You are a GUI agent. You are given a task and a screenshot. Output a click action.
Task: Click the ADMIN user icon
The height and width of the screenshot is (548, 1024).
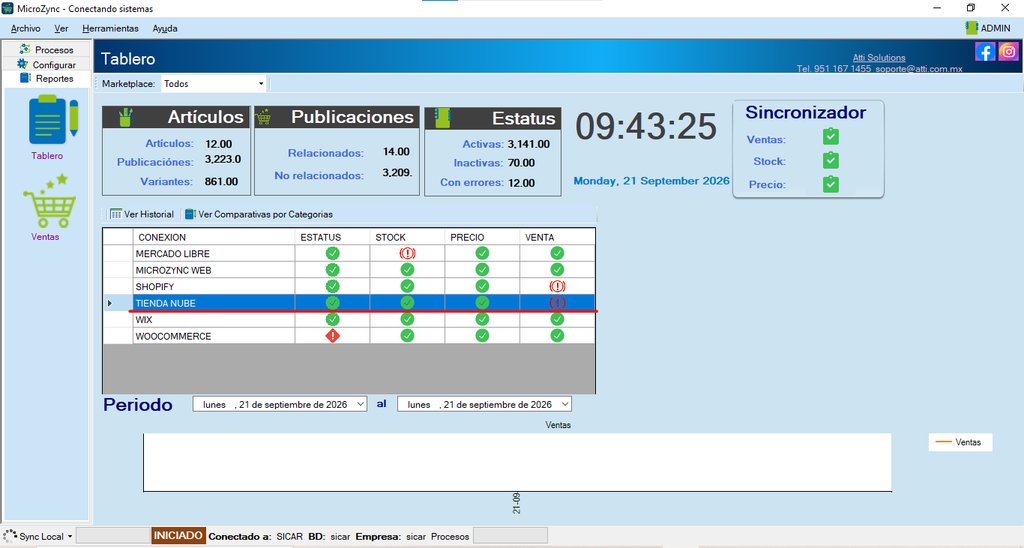point(971,27)
